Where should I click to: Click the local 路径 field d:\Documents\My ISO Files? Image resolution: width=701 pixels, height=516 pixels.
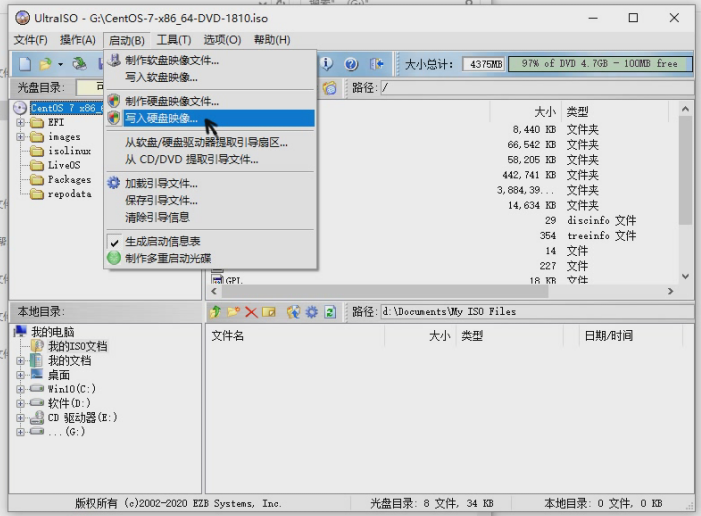tap(536, 312)
